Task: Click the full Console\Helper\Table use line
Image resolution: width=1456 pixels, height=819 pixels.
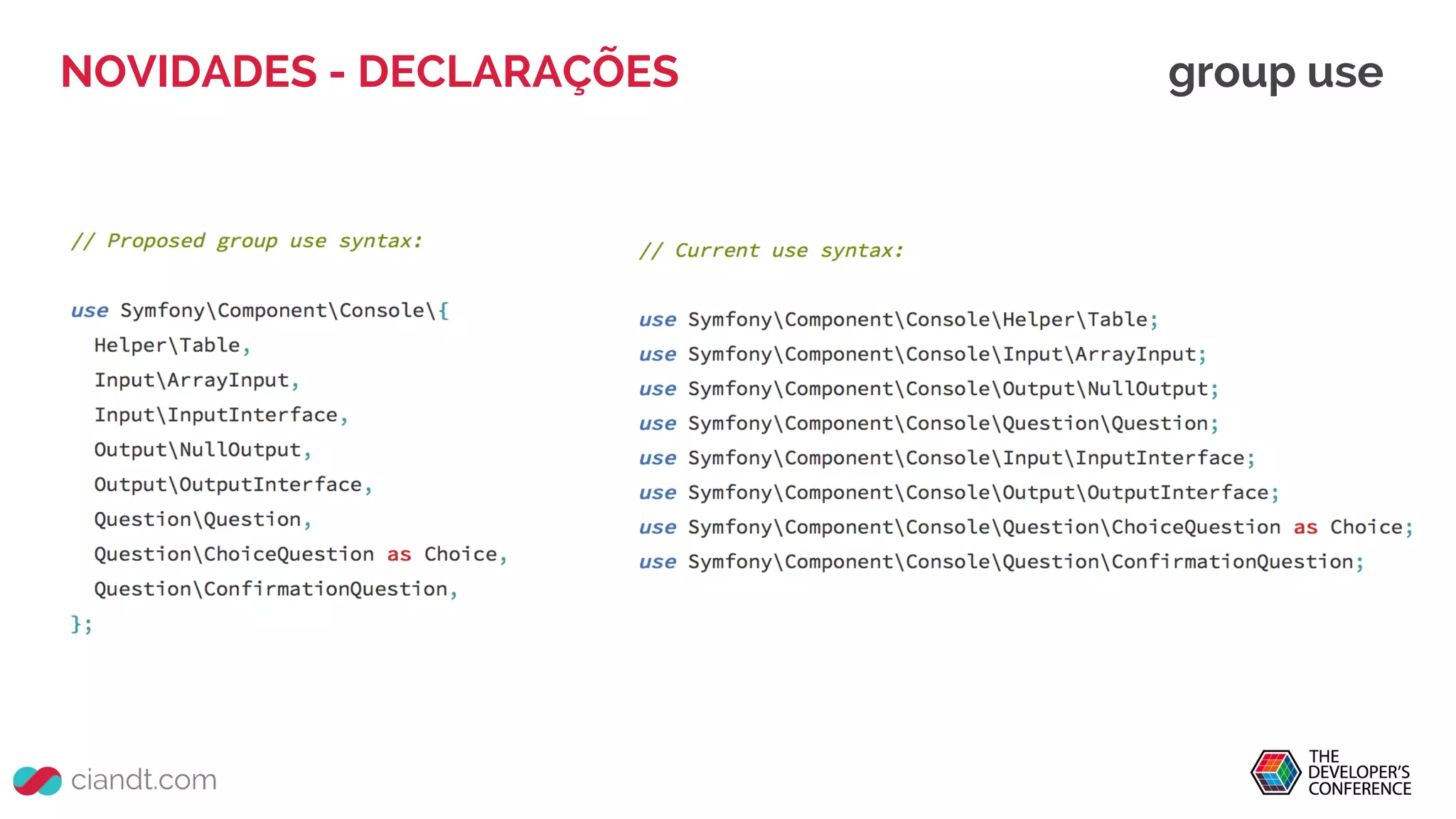Action: 898,320
